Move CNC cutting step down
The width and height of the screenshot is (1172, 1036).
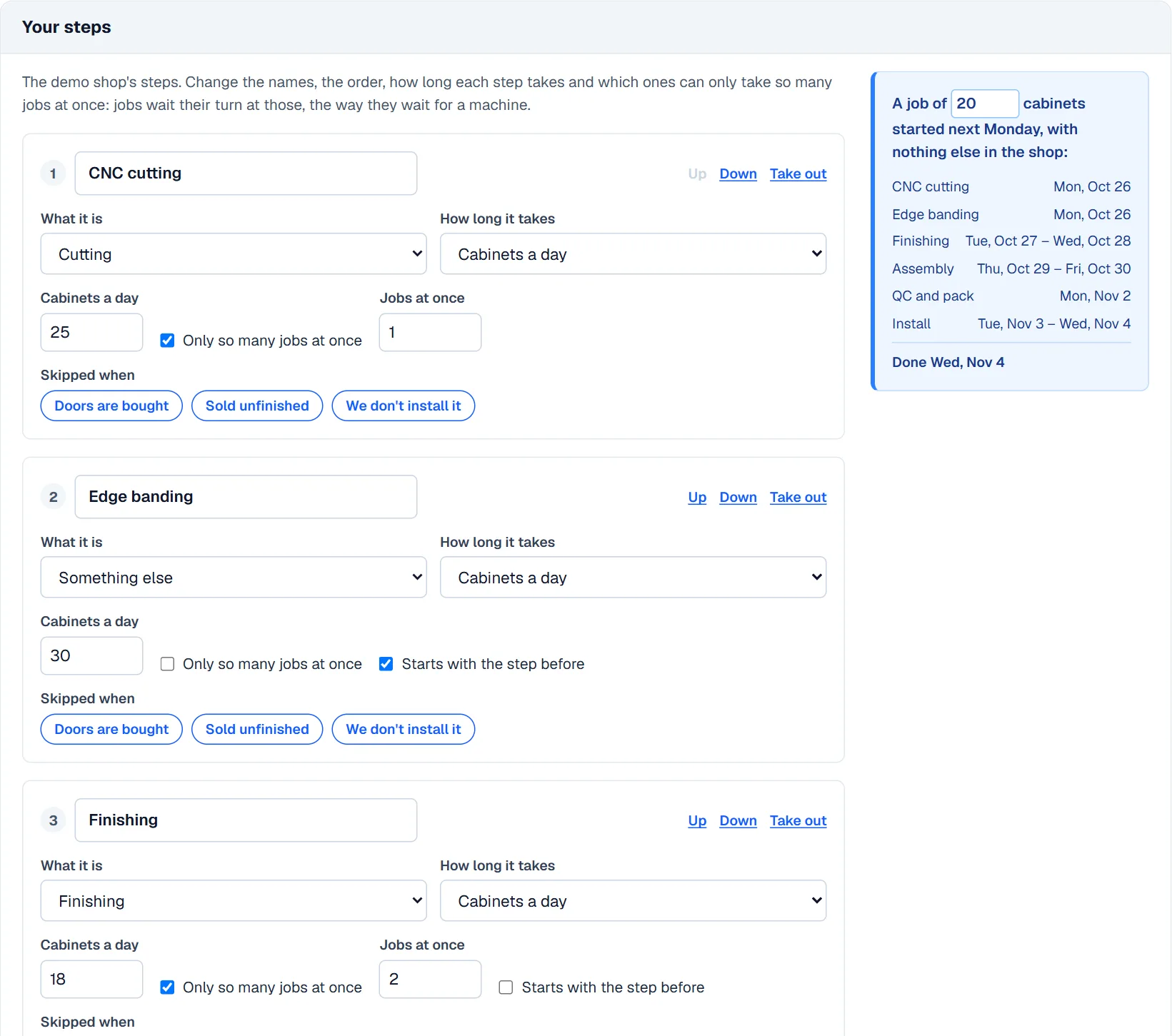pos(738,173)
